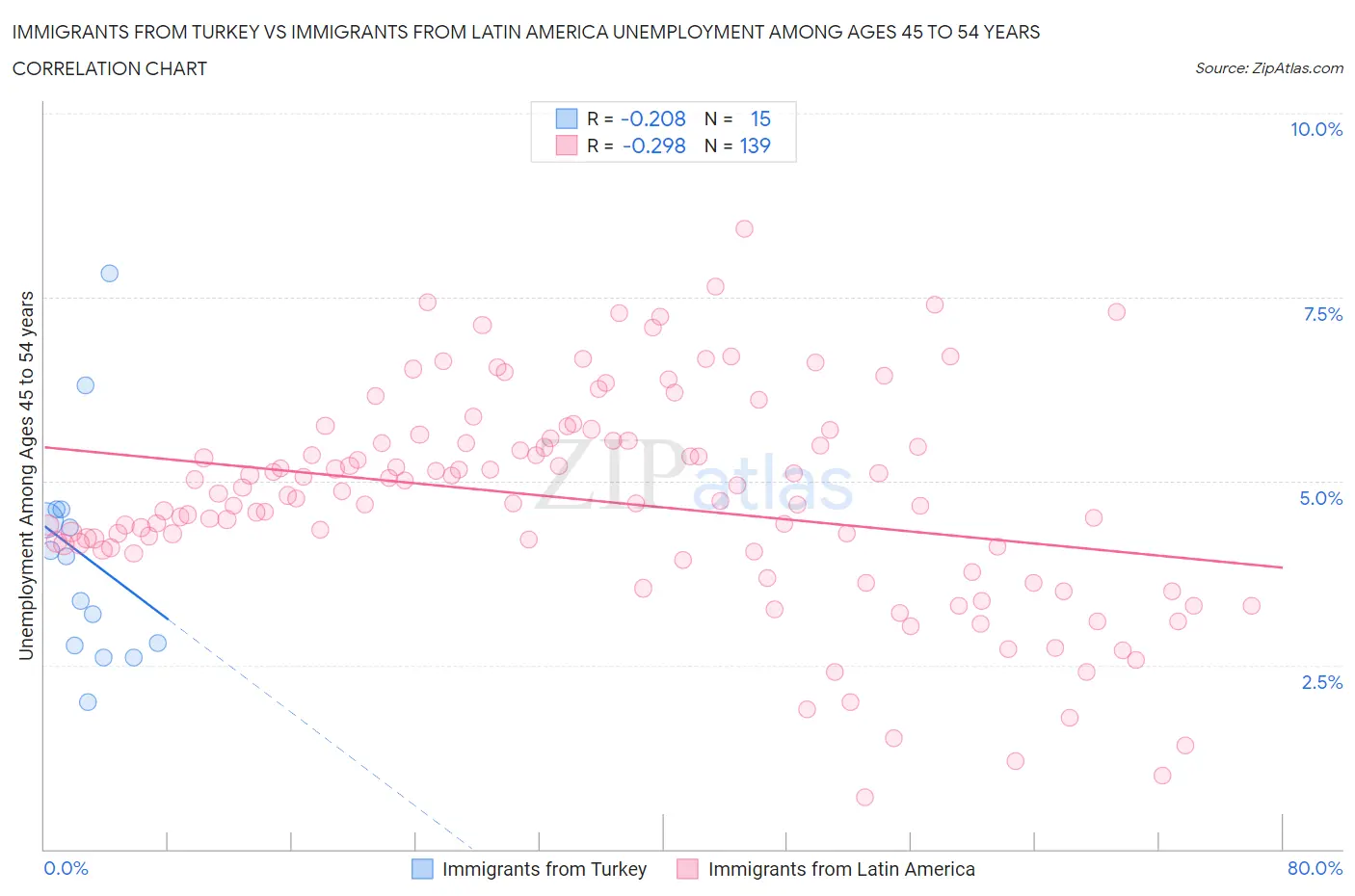Open the Source: ZipAtlas.com link
This screenshot has height=896, width=1355.
pyautogui.click(x=1268, y=68)
